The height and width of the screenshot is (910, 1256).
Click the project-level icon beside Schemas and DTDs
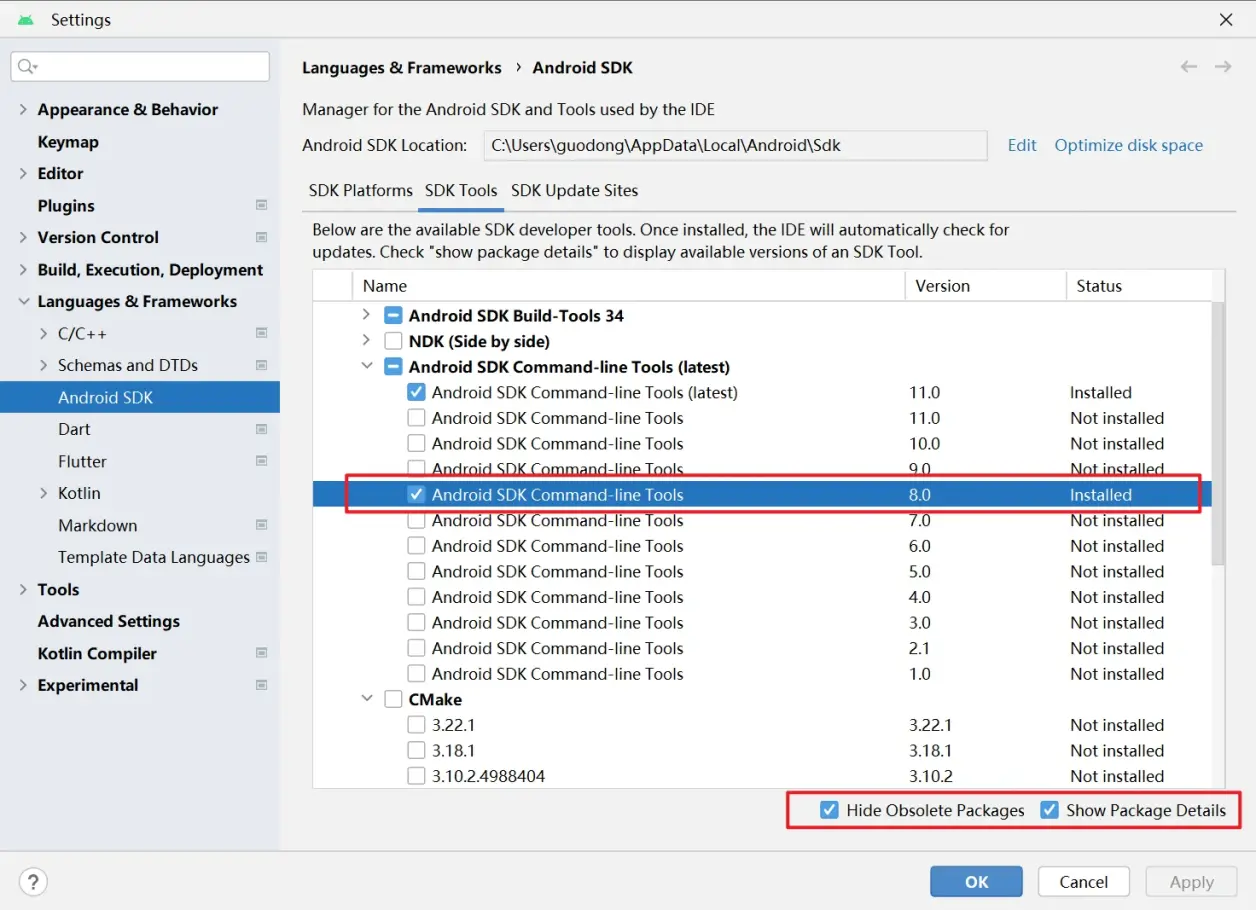click(x=262, y=365)
